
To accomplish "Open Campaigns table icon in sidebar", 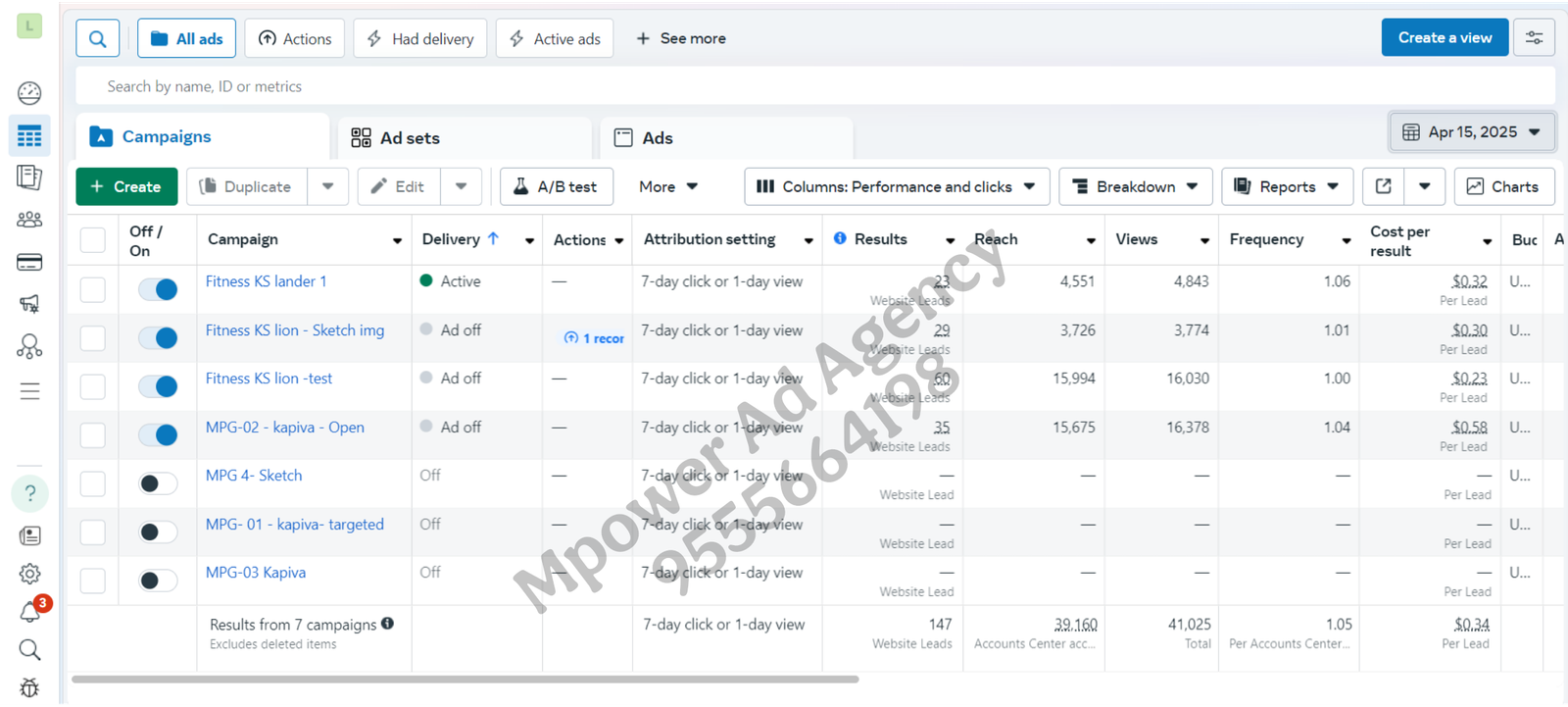I will [x=29, y=135].
